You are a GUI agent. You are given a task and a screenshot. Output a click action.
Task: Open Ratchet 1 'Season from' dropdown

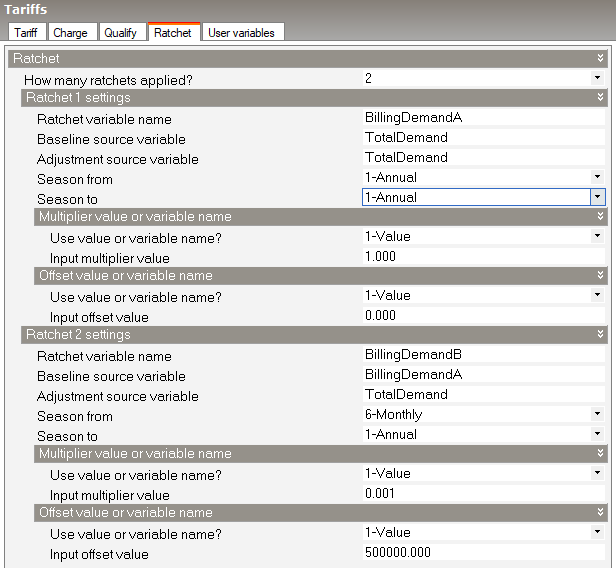(x=597, y=177)
